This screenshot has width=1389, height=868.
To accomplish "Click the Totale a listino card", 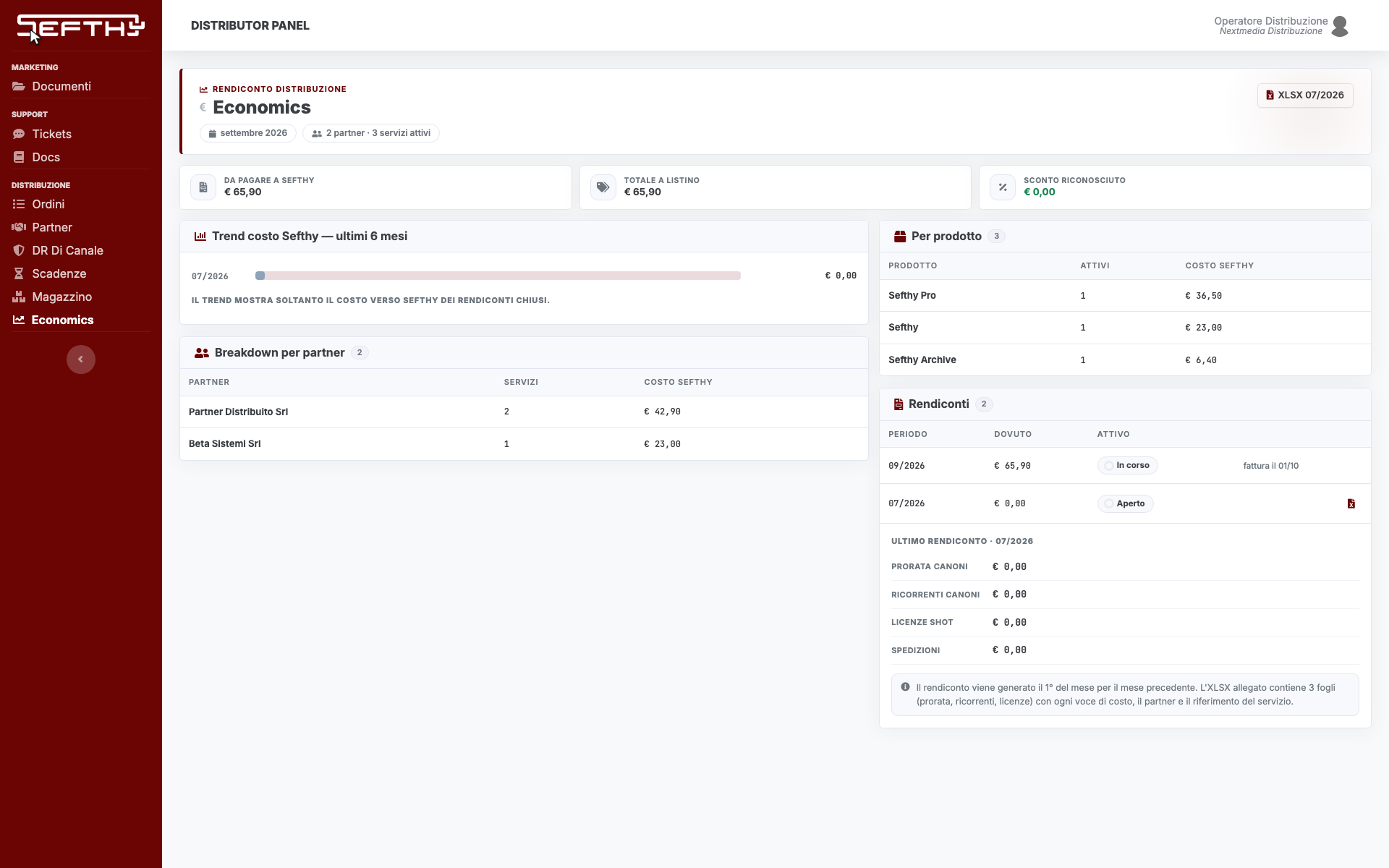I will [x=775, y=187].
